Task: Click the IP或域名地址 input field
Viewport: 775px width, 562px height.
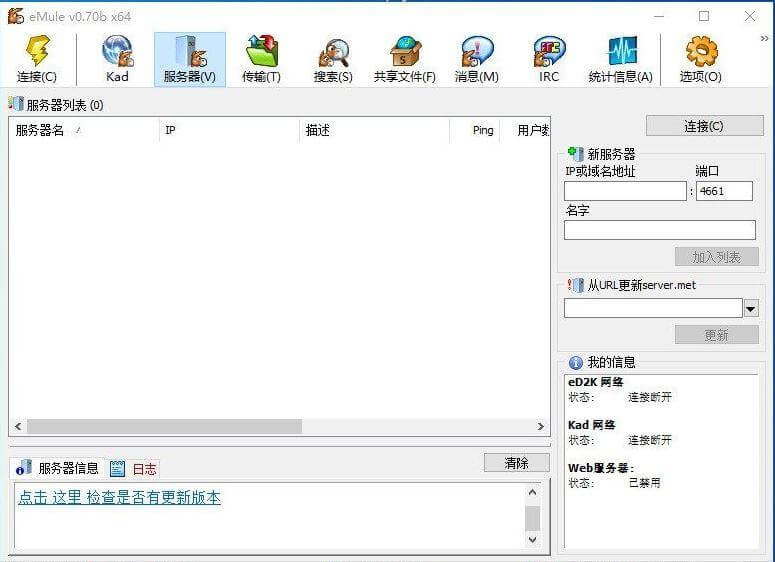Action: pyautogui.click(x=625, y=191)
